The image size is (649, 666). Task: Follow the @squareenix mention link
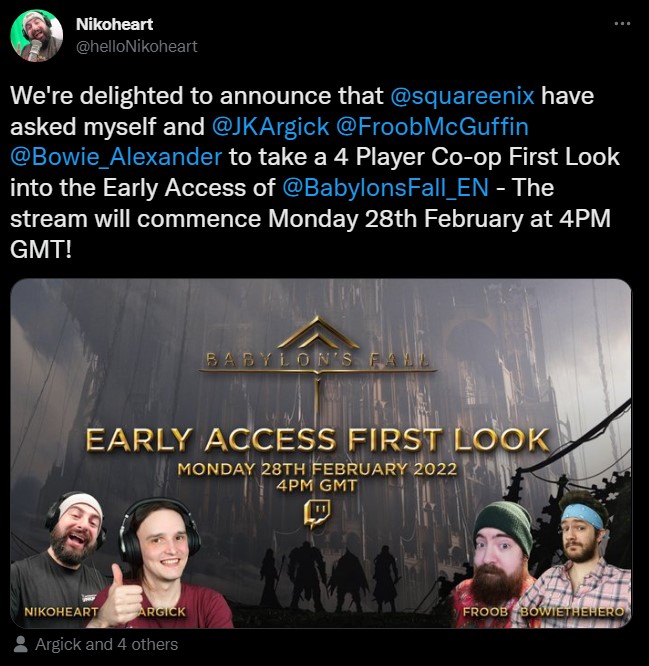(462, 95)
